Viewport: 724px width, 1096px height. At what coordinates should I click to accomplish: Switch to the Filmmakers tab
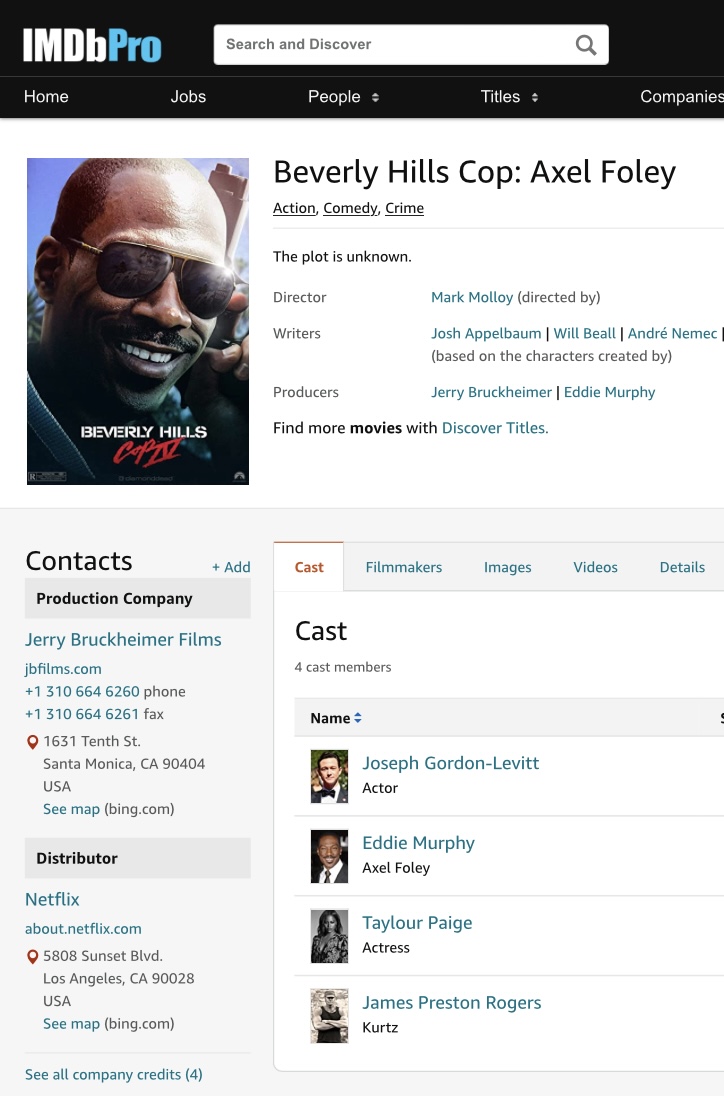coord(404,567)
